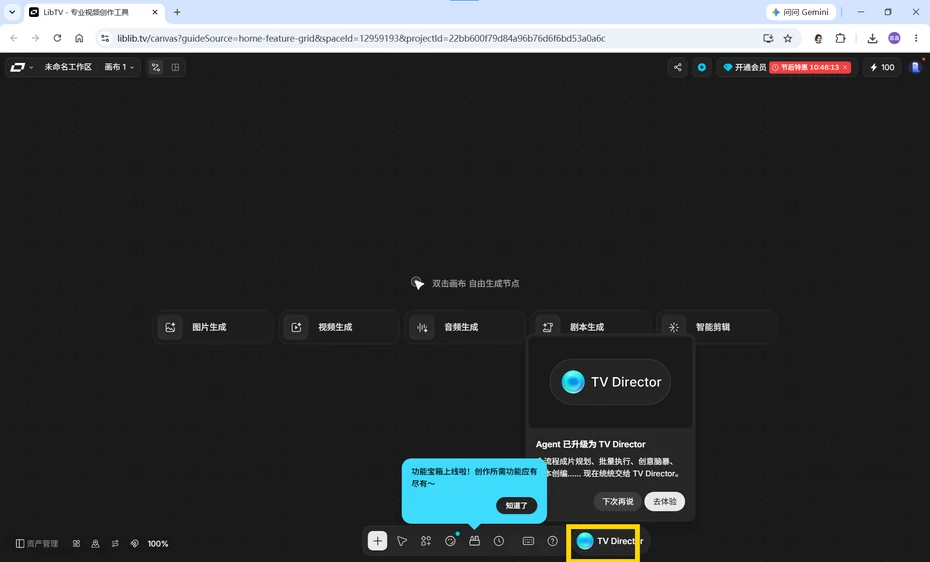Open the help question mark icon
Image resolution: width=930 pixels, height=562 pixels.
tap(552, 541)
